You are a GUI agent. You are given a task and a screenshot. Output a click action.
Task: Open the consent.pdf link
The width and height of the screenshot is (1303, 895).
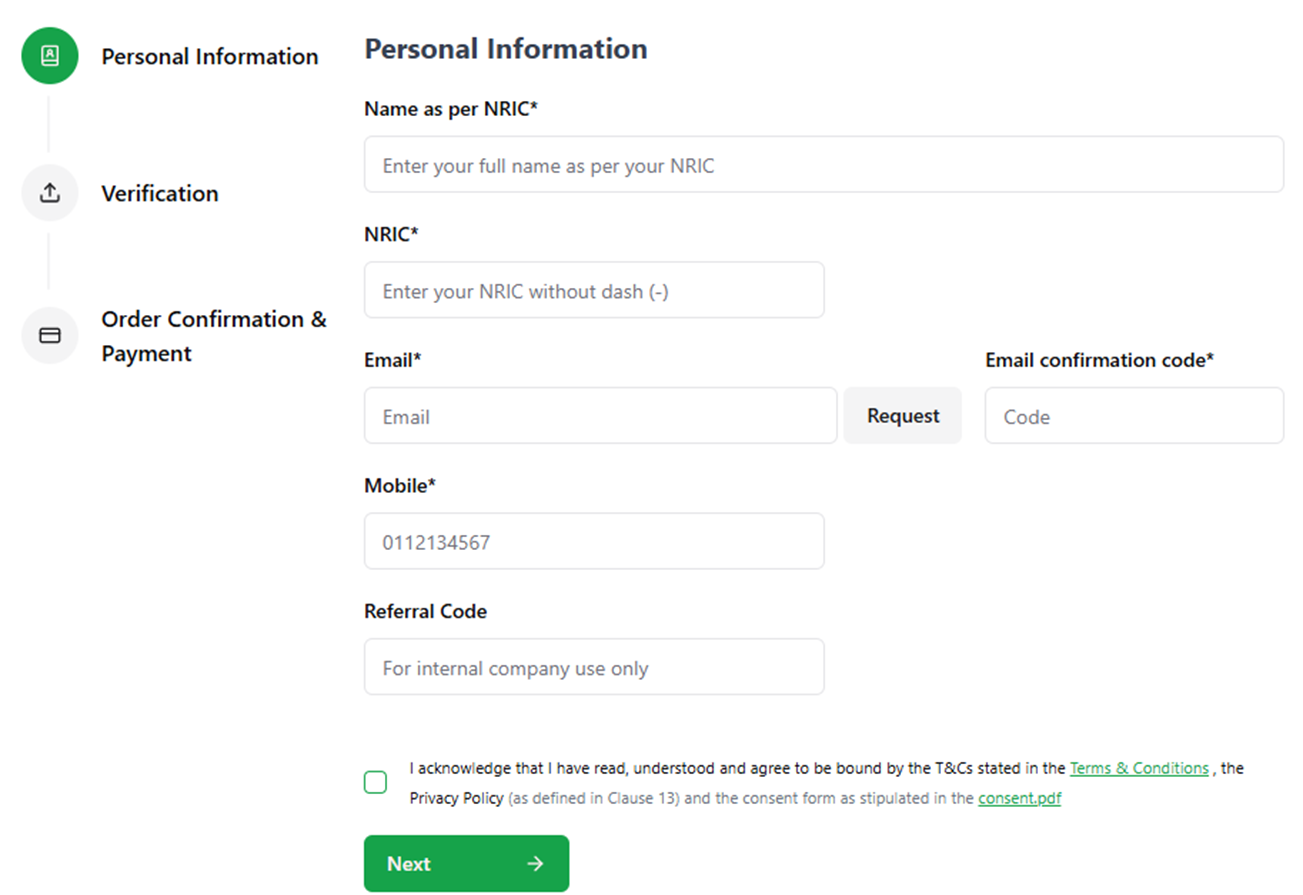(1019, 799)
